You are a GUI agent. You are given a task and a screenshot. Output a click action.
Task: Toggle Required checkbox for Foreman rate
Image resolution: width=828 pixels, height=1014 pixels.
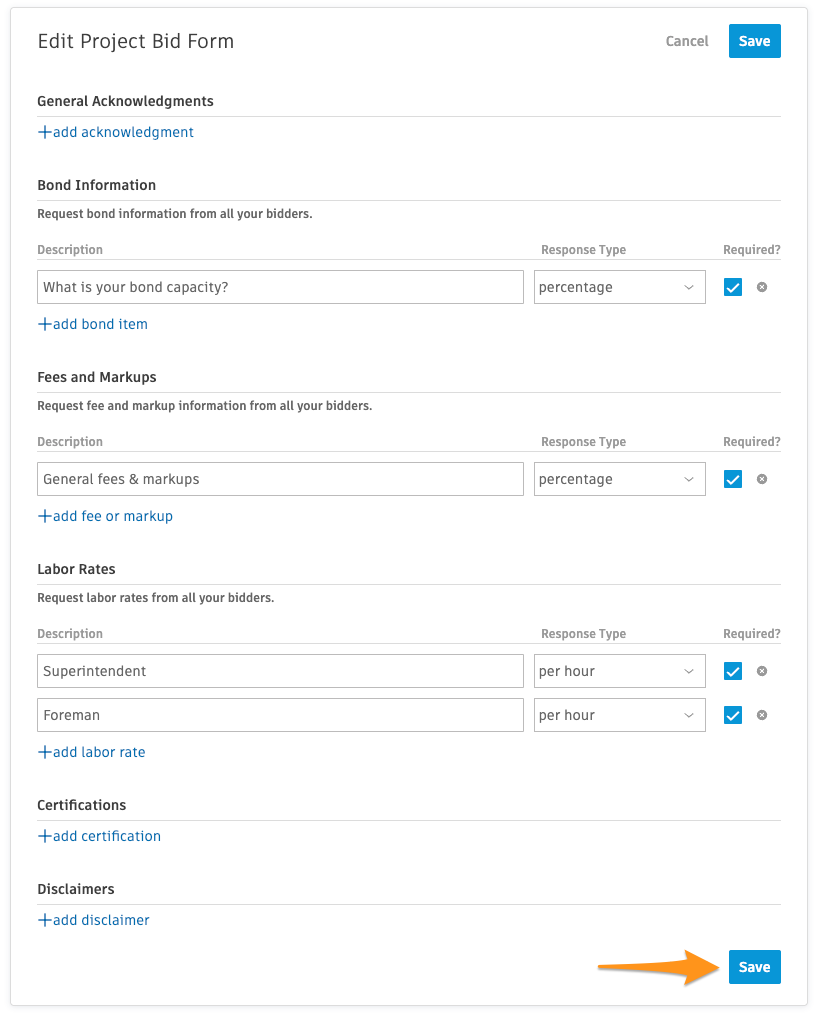click(733, 715)
